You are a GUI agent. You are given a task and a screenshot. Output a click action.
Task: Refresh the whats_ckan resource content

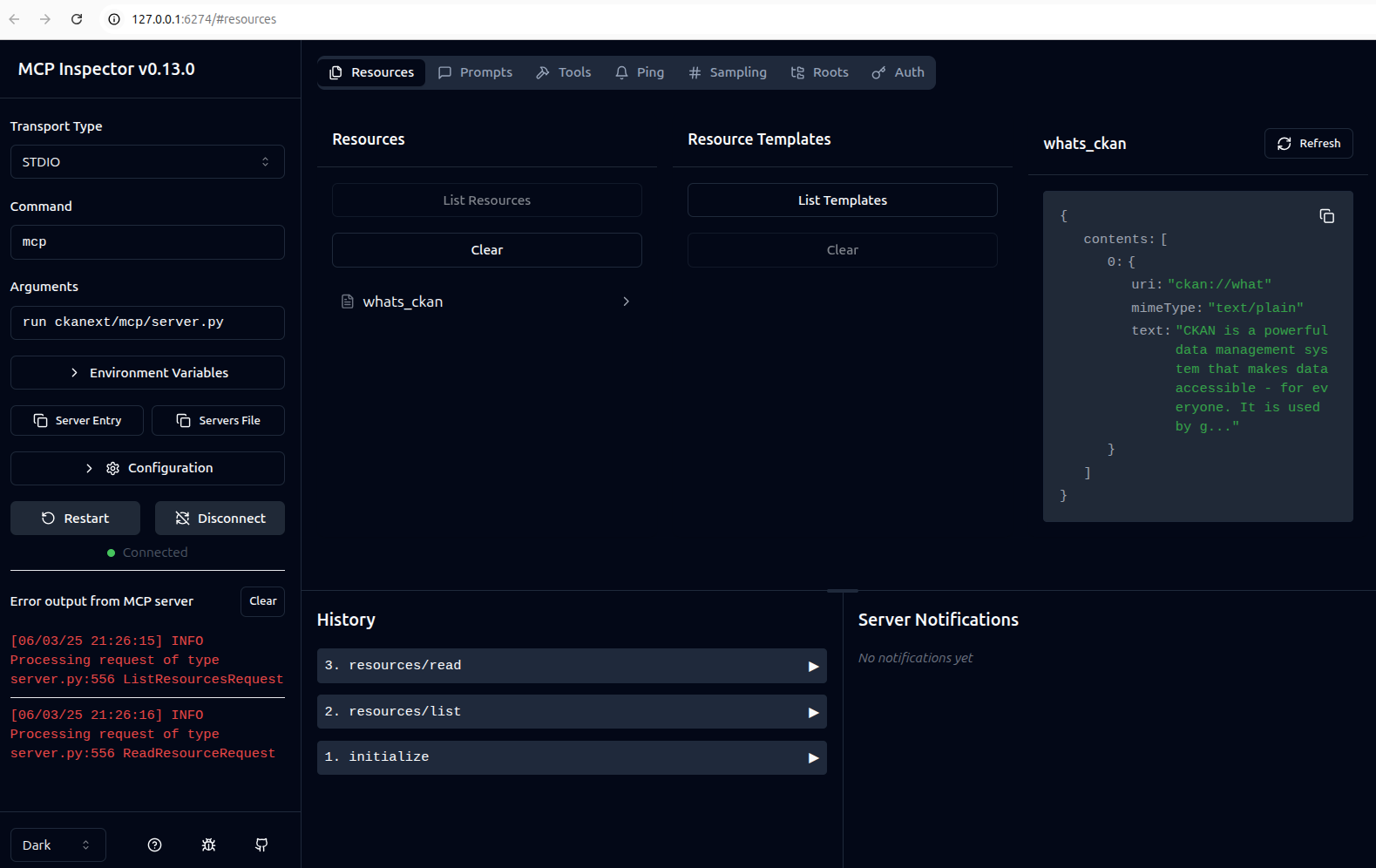click(1309, 144)
